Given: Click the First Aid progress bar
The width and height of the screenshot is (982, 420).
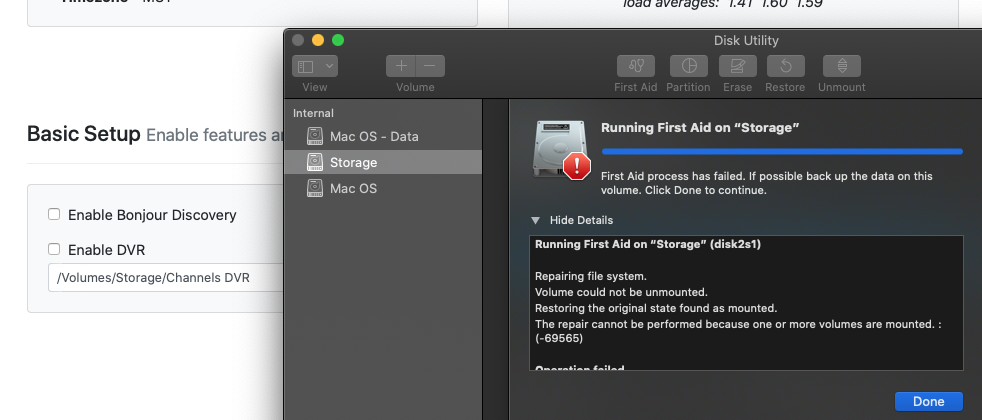Looking at the screenshot, I should 781,152.
